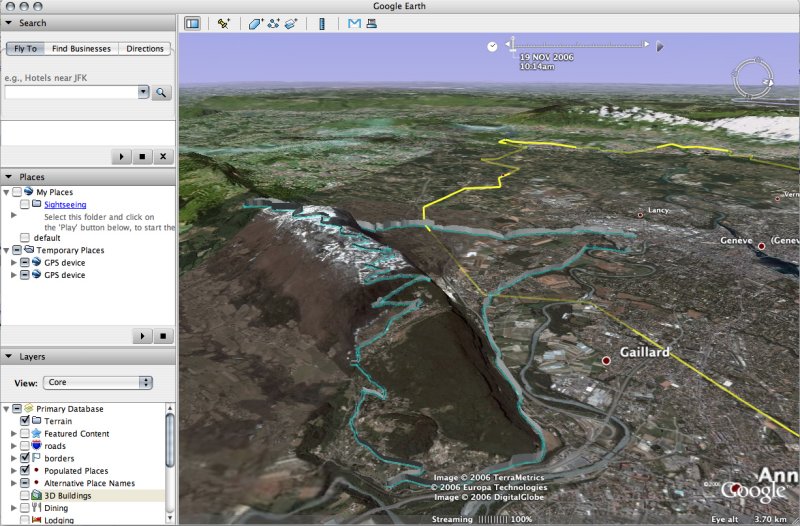Click the navigation compass ring
The image size is (800, 526).
click(x=753, y=79)
